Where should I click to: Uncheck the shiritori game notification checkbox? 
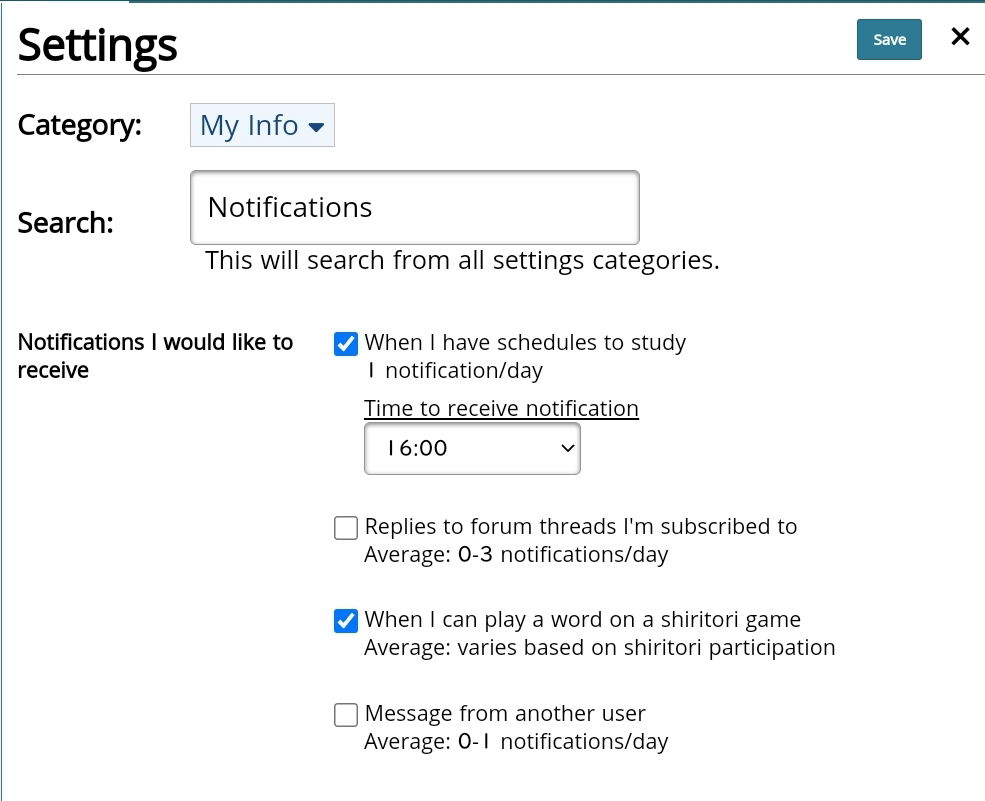tap(346, 621)
